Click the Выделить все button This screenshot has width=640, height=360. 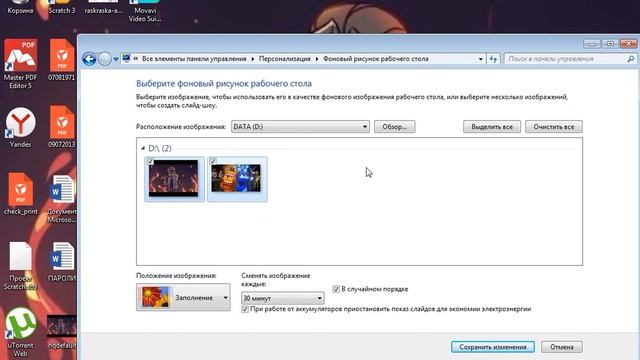click(492, 127)
